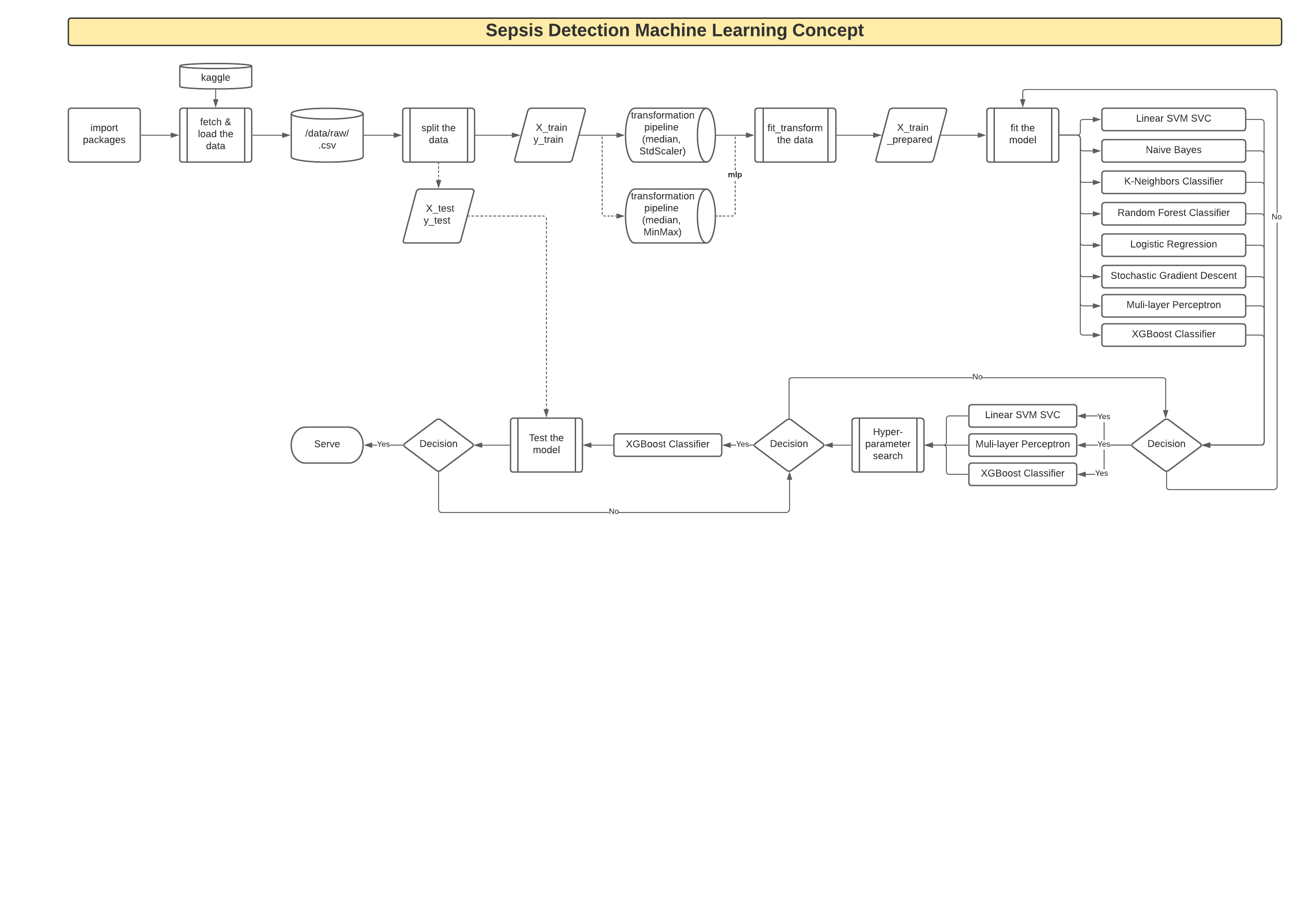The width and height of the screenshot is (1300, 924).
Task: Click the X_train_prepared data shape
Action: (911, 134)
